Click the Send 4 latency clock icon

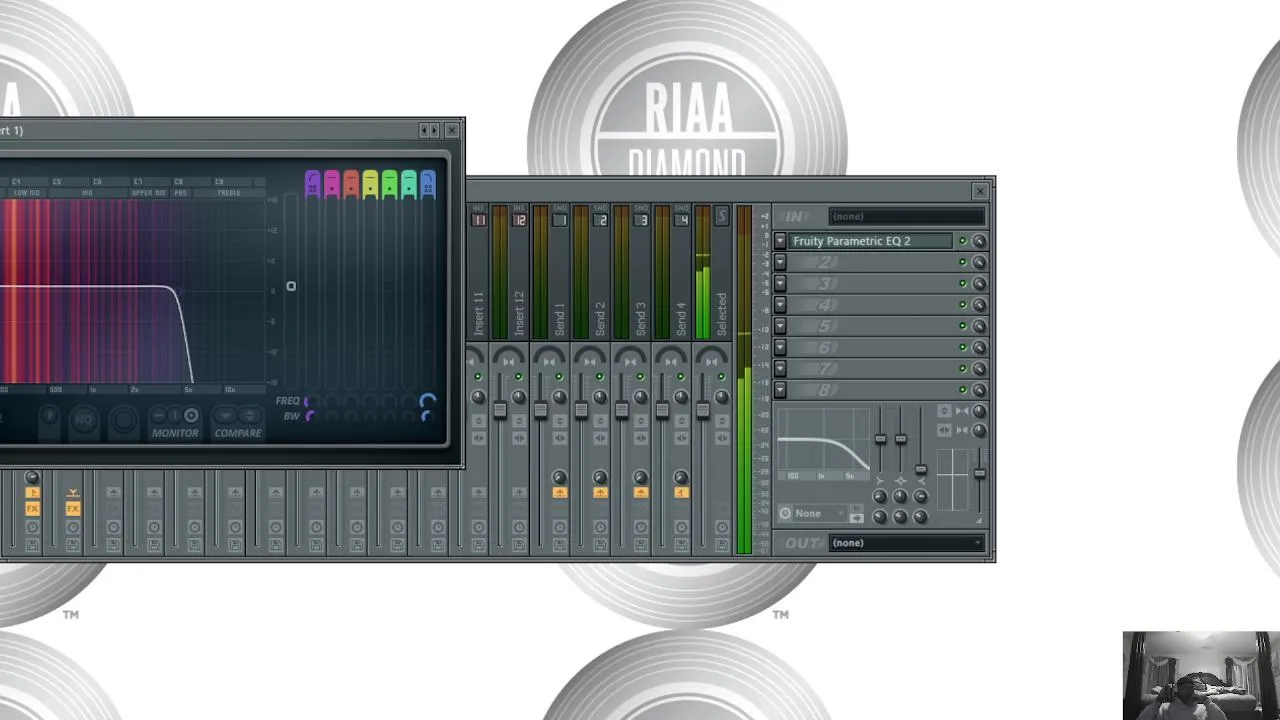[x=681, y=527]
